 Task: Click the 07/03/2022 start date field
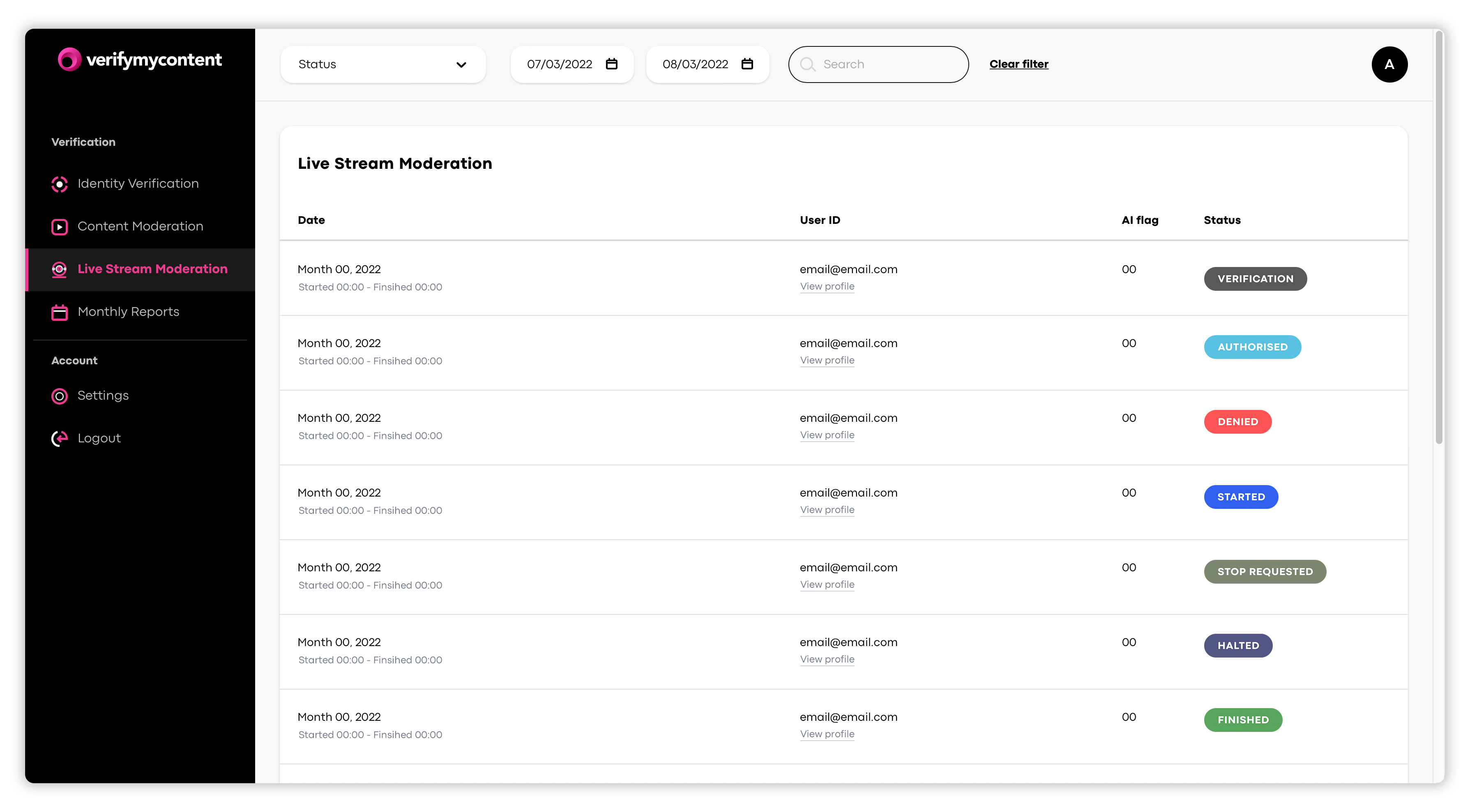pyautogui.click(x=572, y=64)
